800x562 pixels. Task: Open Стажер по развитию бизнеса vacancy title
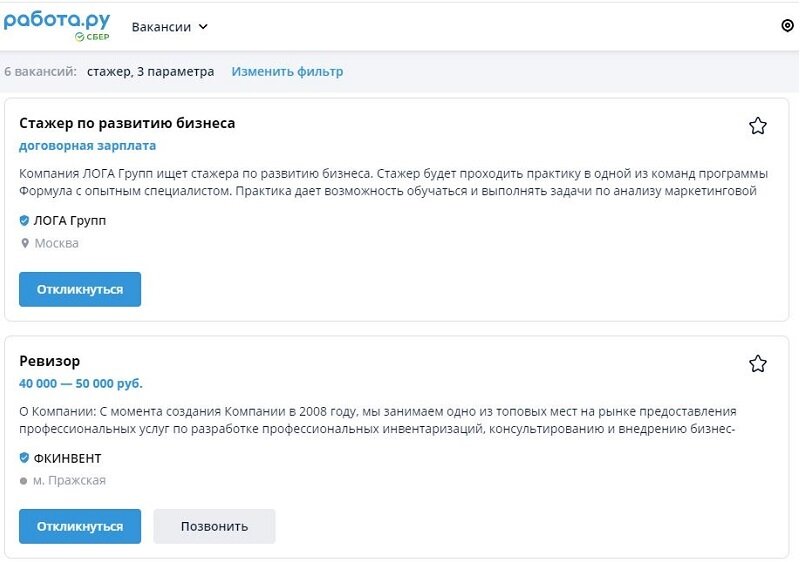point(127,123)
